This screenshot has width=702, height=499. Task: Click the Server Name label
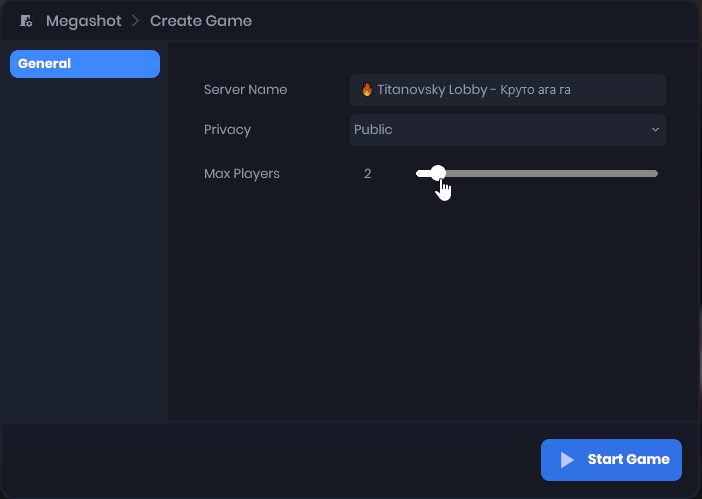tap(245, 90)
